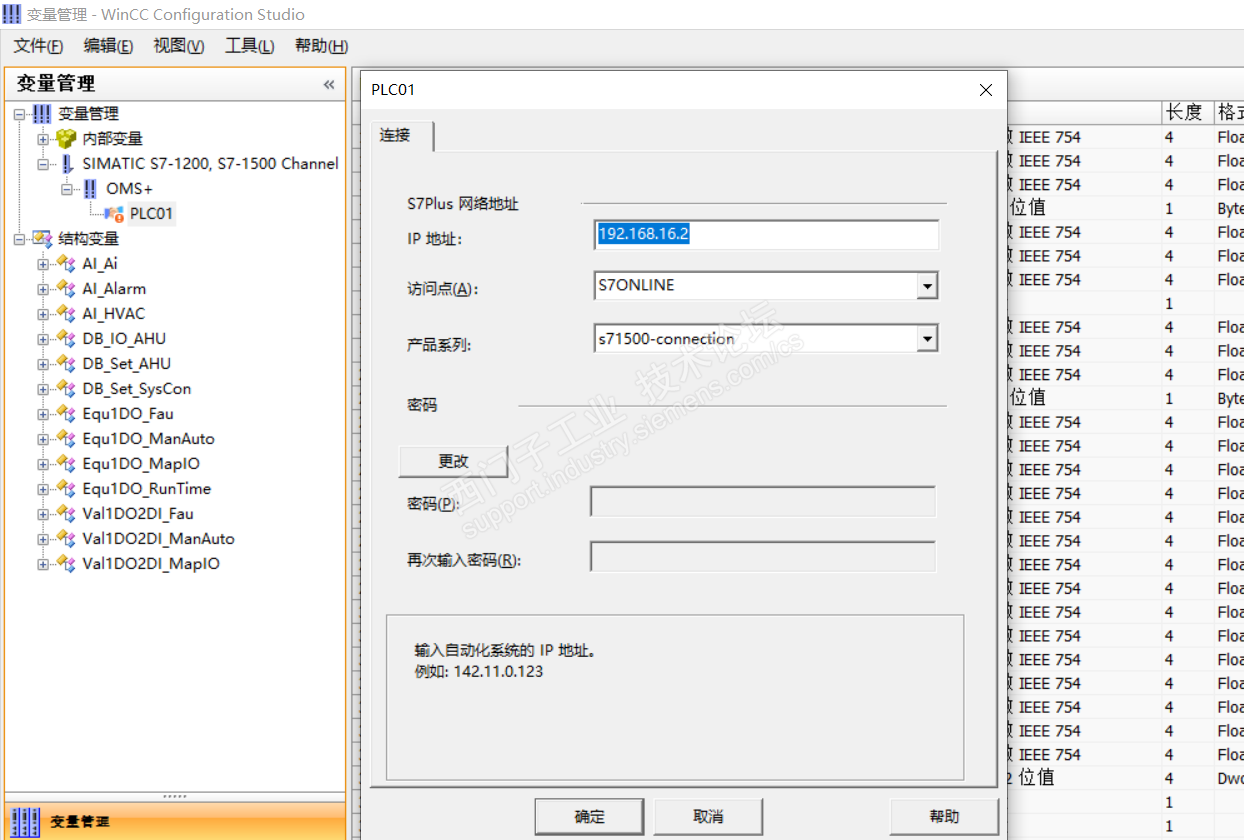1244x840 pixels.
Task: Click the IP 地址 input field
Action: tap(767, 235)
